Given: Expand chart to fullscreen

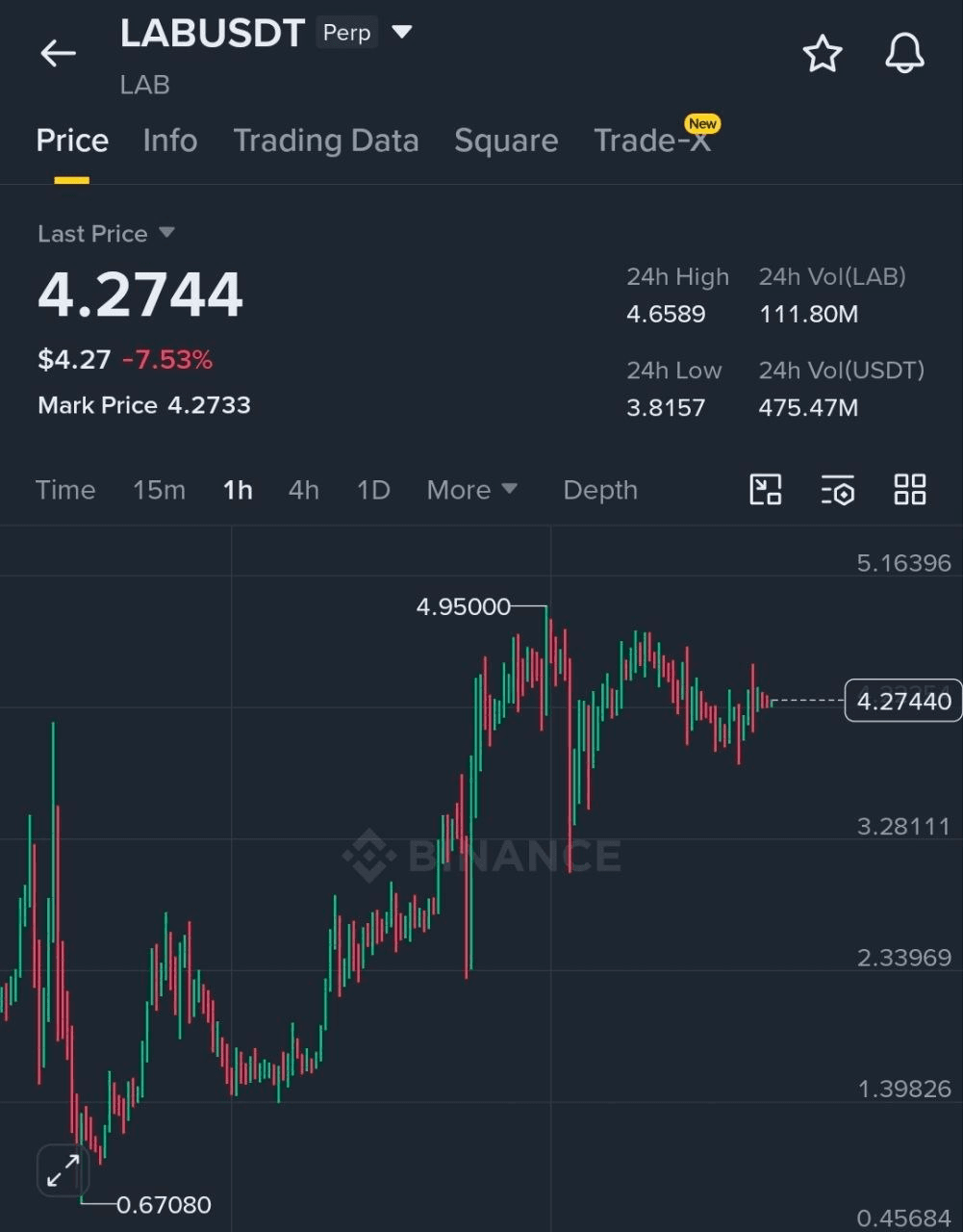Looking at the screenshot, I should (x=63, y=1170).
